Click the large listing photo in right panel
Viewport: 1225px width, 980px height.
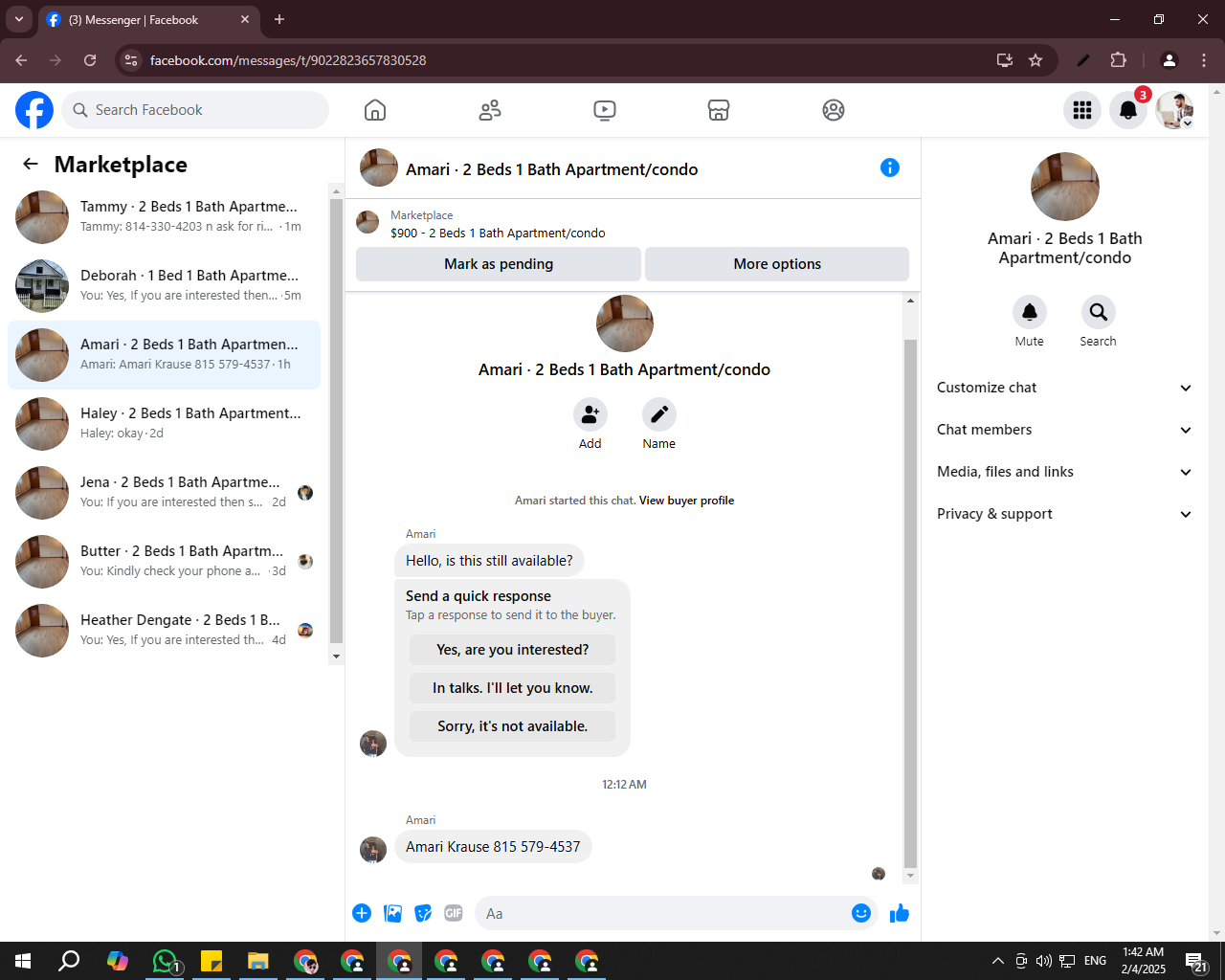tap(1065, 187)
